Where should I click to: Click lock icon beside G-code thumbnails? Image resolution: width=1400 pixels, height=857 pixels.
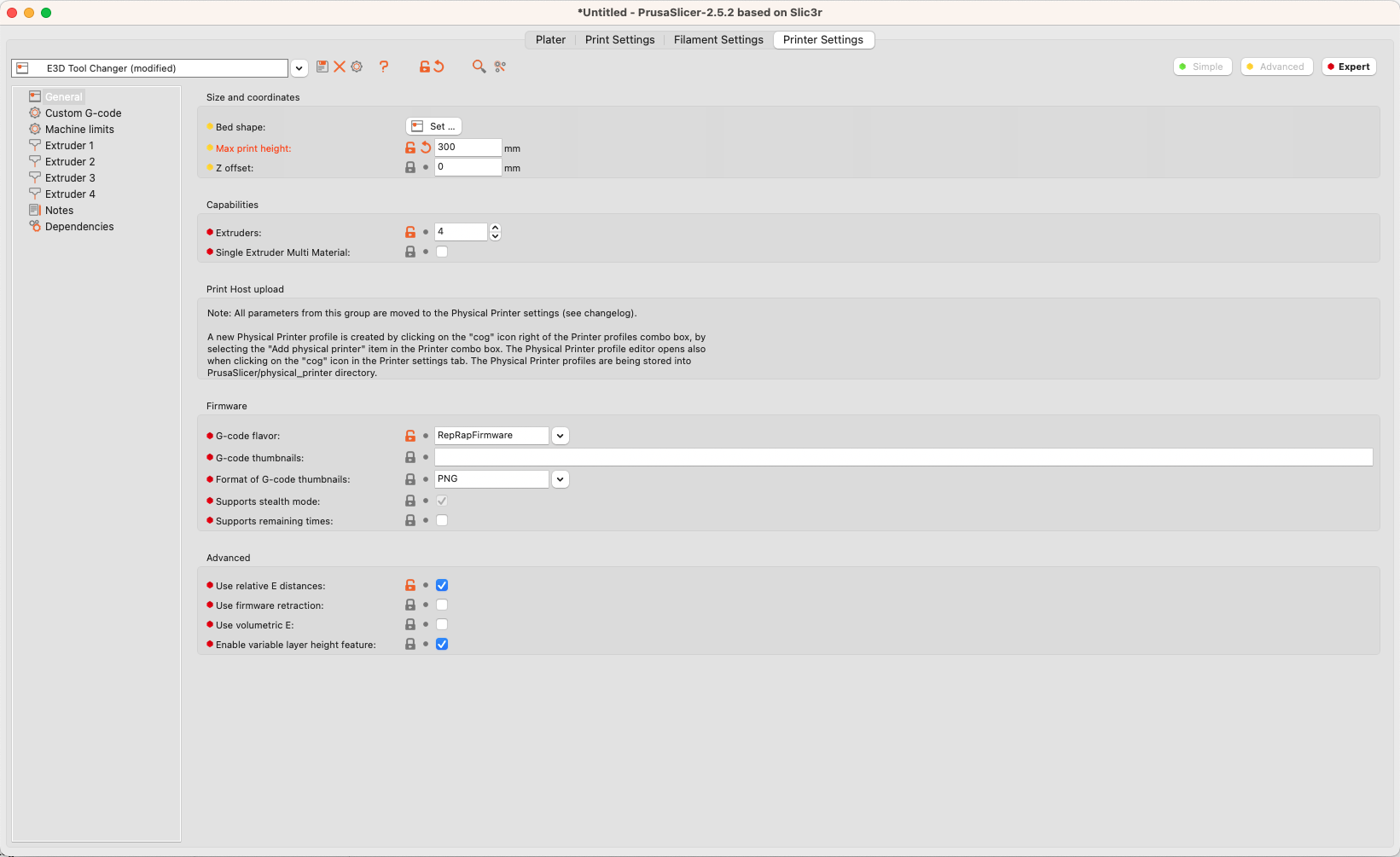point(410,457)
